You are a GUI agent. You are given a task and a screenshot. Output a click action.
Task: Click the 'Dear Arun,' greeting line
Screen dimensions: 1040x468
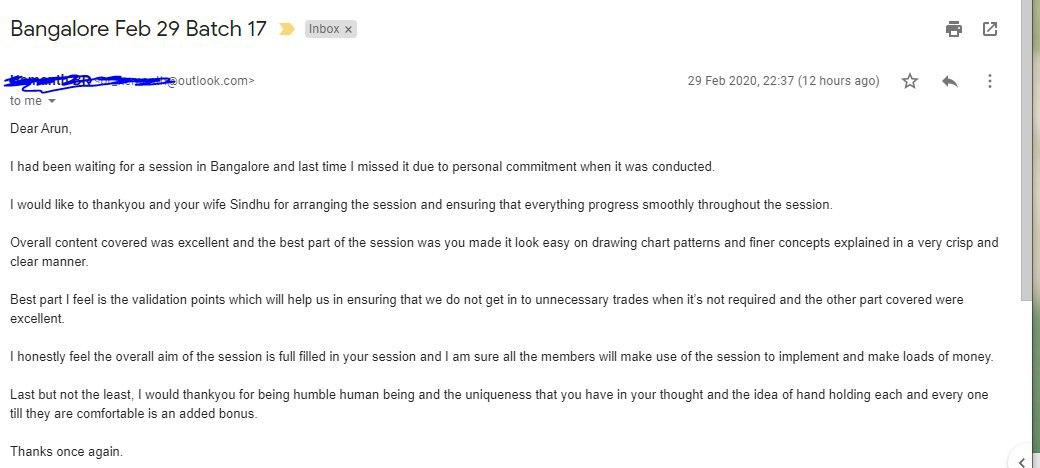pyautogui.click(x=40, y=129)
